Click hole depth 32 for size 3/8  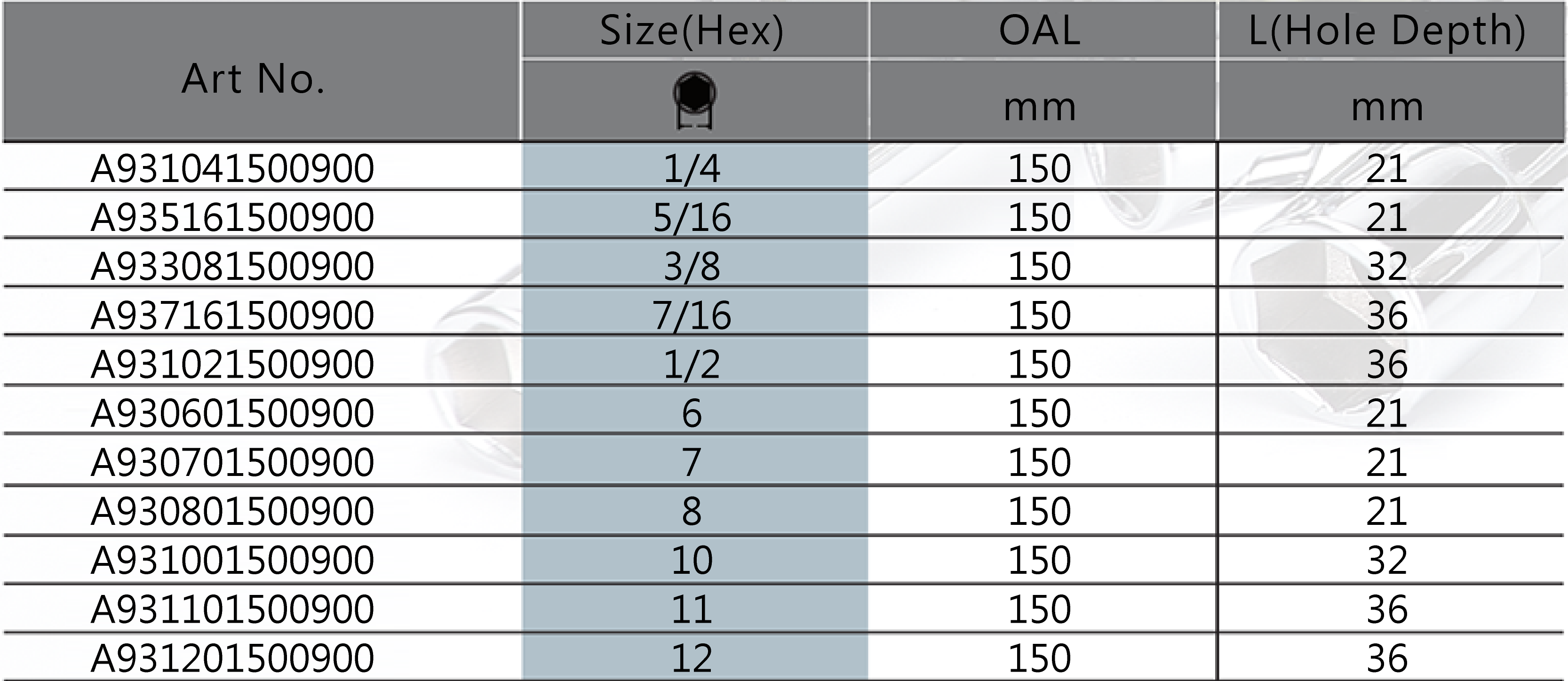tap(1387, 266)
